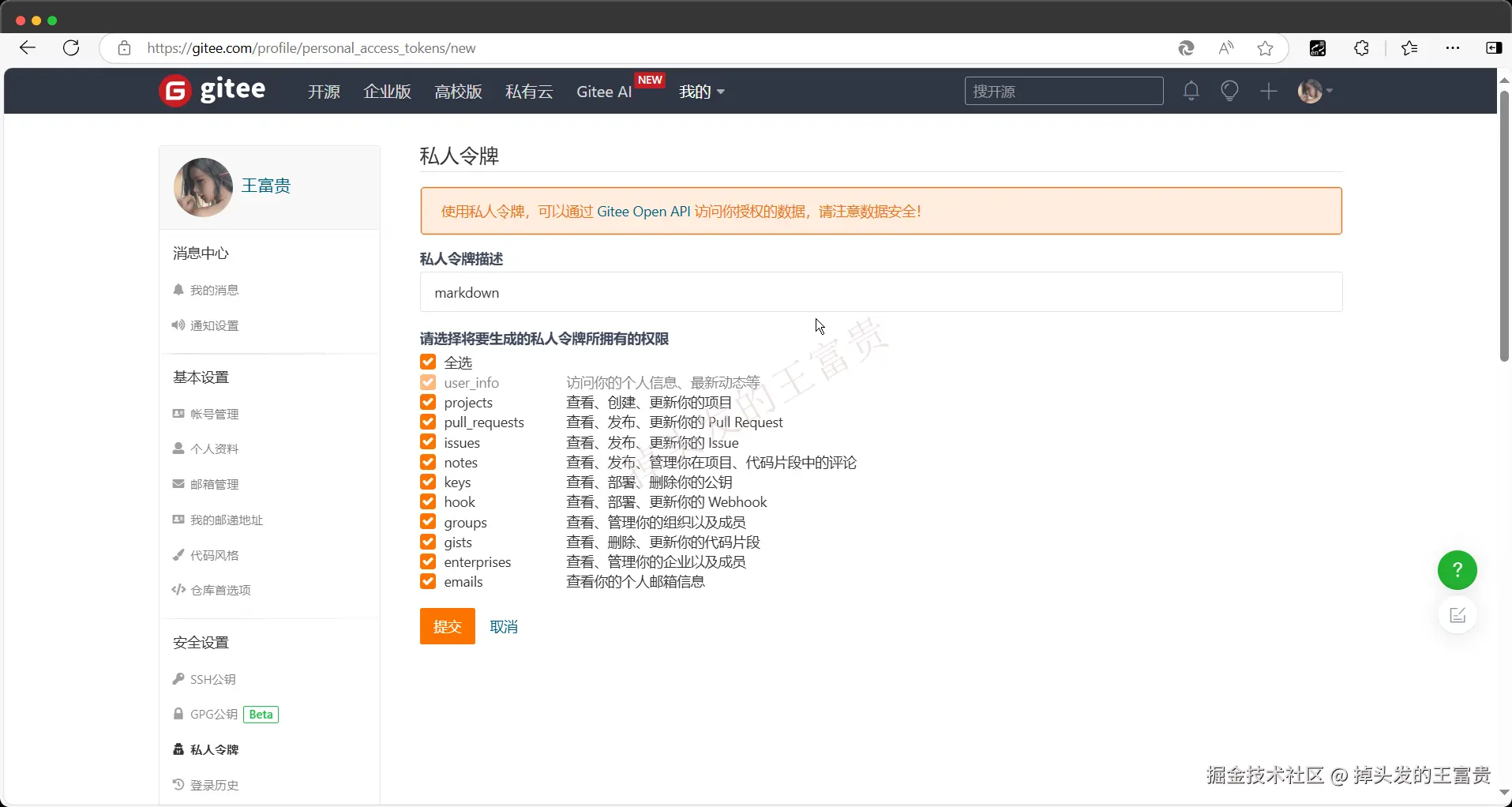The image size is (1512, 807).
Task: Uncheck the 全选 select-all checkbox
Action: pyautogui.click(x=428, y=362)
